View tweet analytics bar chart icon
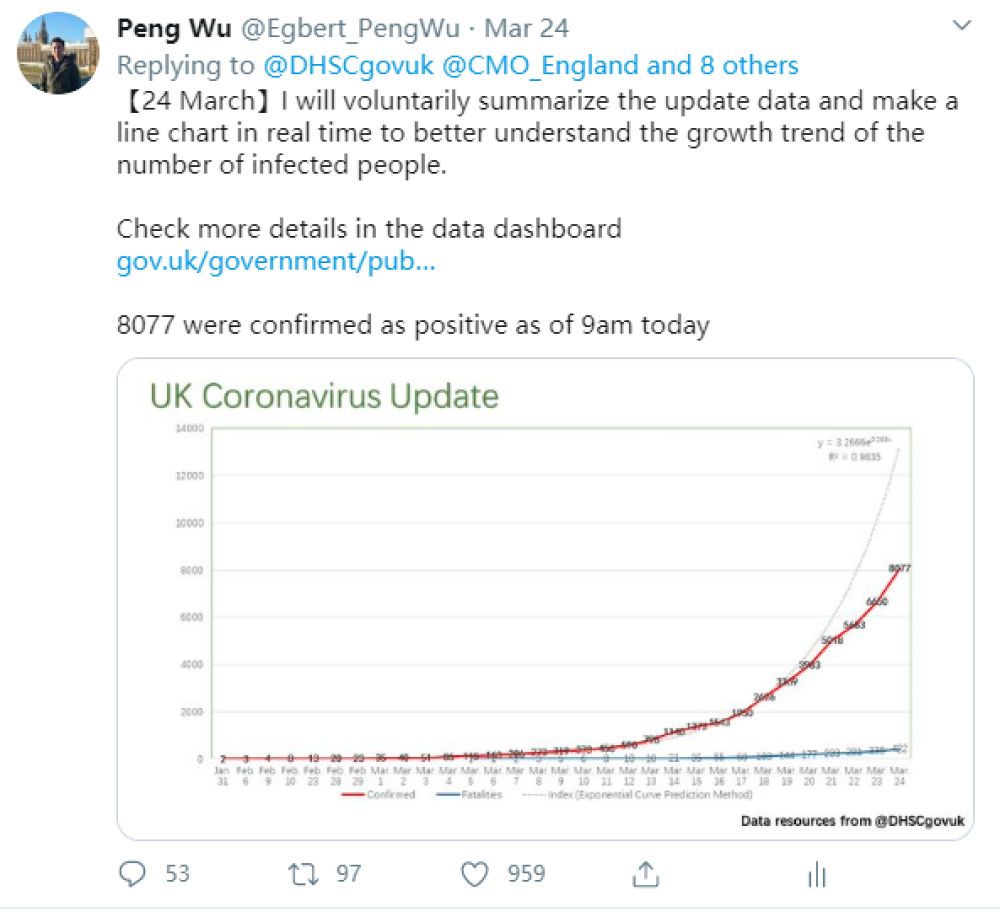Image resolution: width=1000 pixels, height=912 pixels. click(x=816, y=875)
